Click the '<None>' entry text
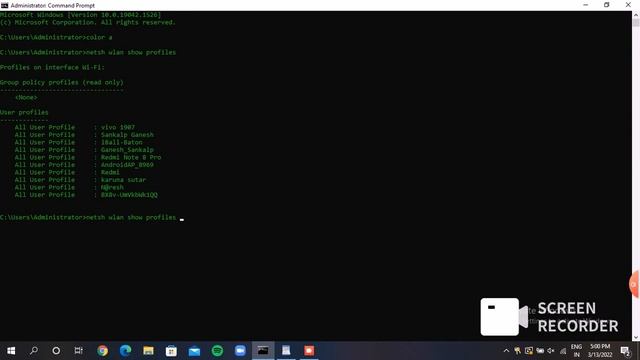This screenshot has width=640, height=360. (26, 98)
